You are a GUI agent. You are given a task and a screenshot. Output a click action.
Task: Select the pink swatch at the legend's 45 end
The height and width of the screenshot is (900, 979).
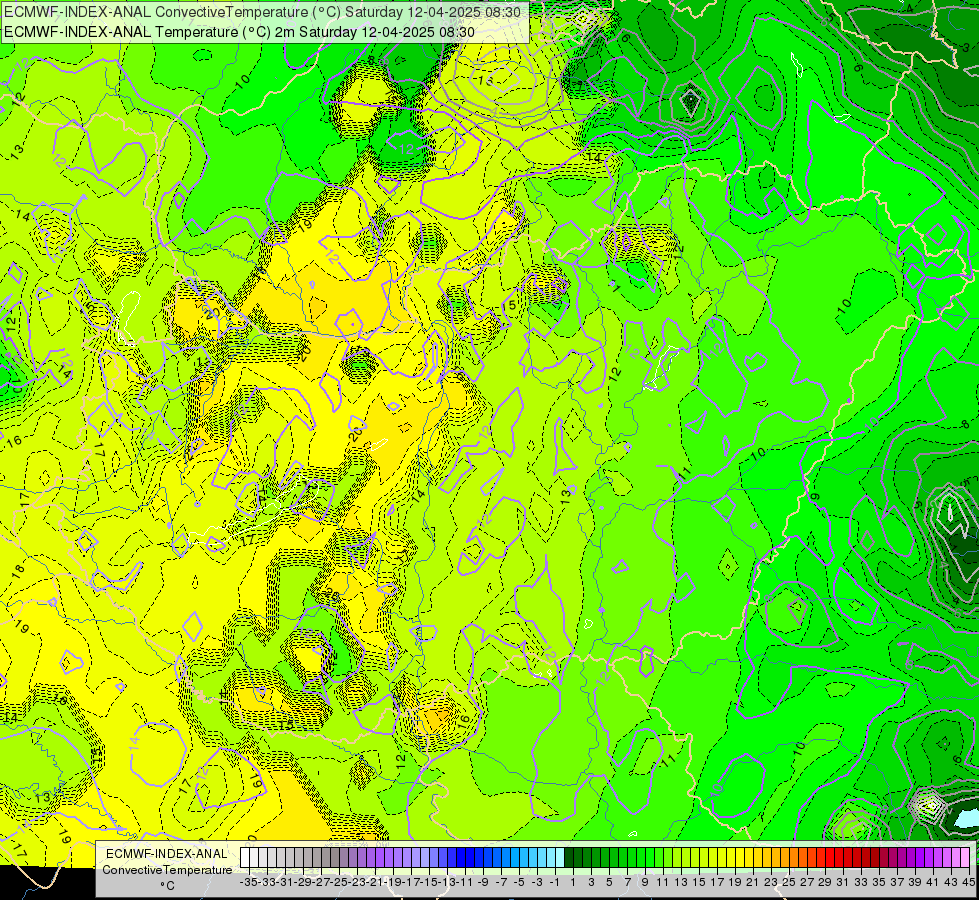click(965, 857)
